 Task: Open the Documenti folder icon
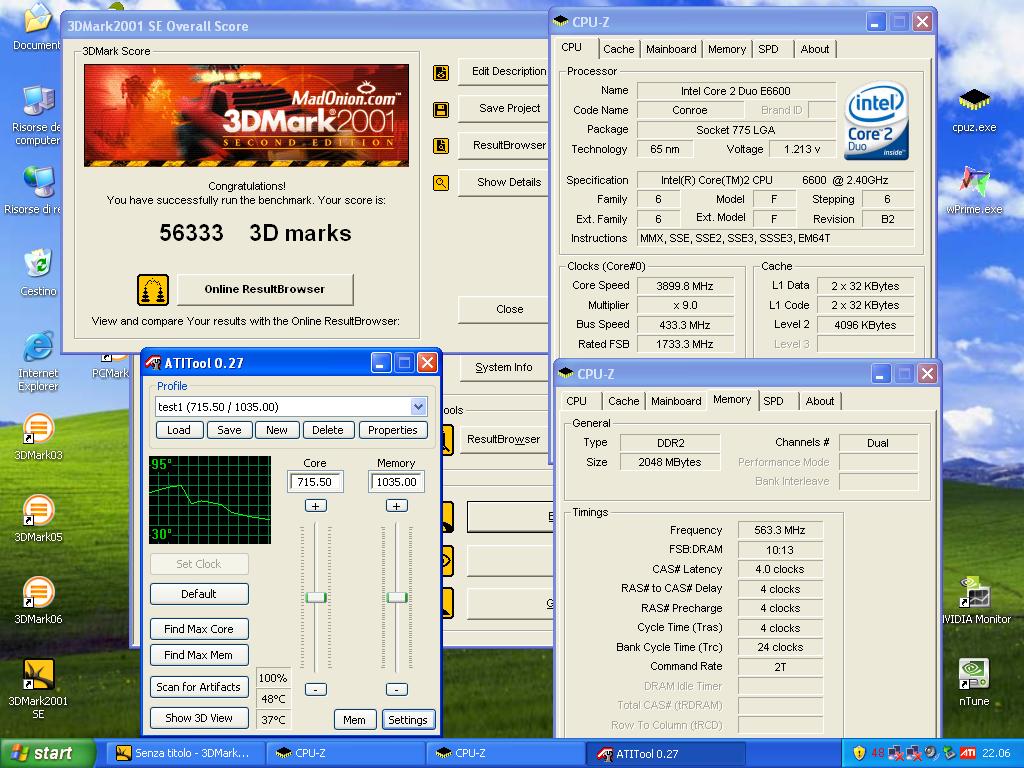[39, 19]
